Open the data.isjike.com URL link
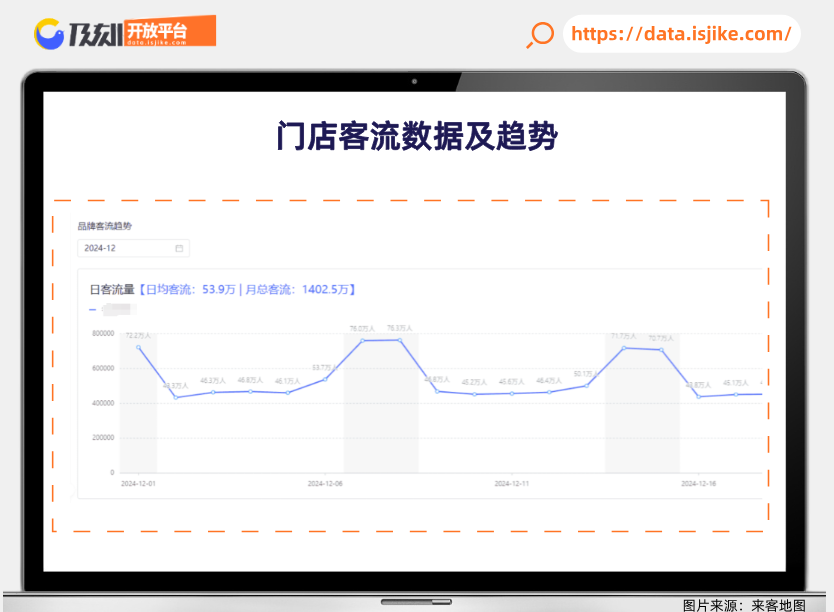Viewport: 834px width, 612px height. 680,34
